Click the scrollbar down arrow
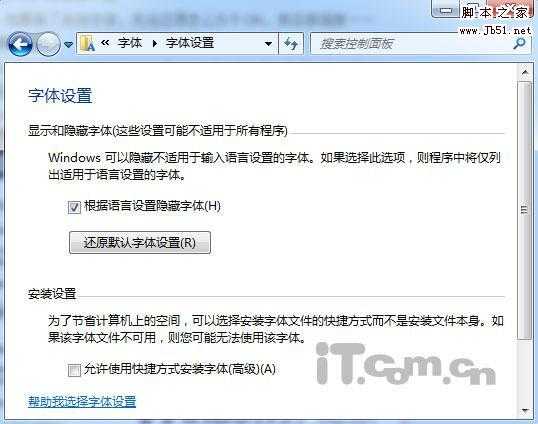The width and height of the screenshot is (538, 424). (x=524, y=410)
